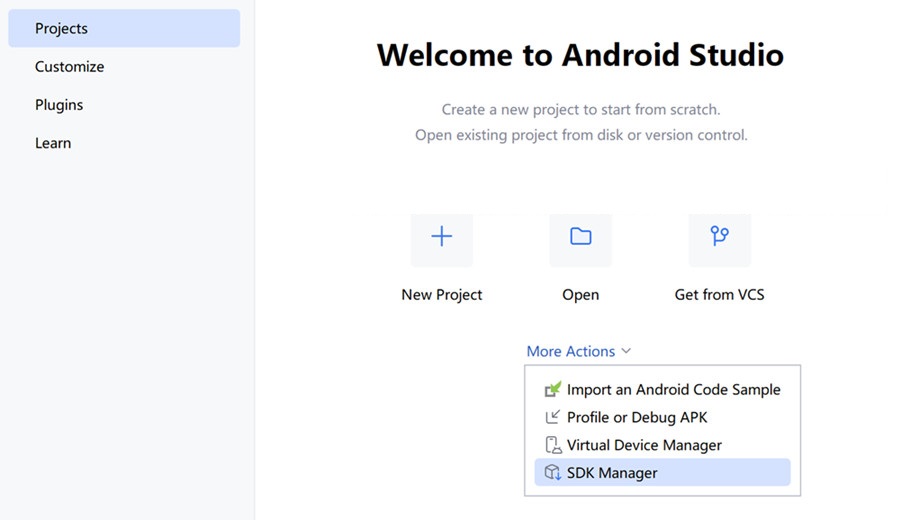Open Virtual Device Manager from the menu
Screen dimensions: 900x520
click(644, 445)
